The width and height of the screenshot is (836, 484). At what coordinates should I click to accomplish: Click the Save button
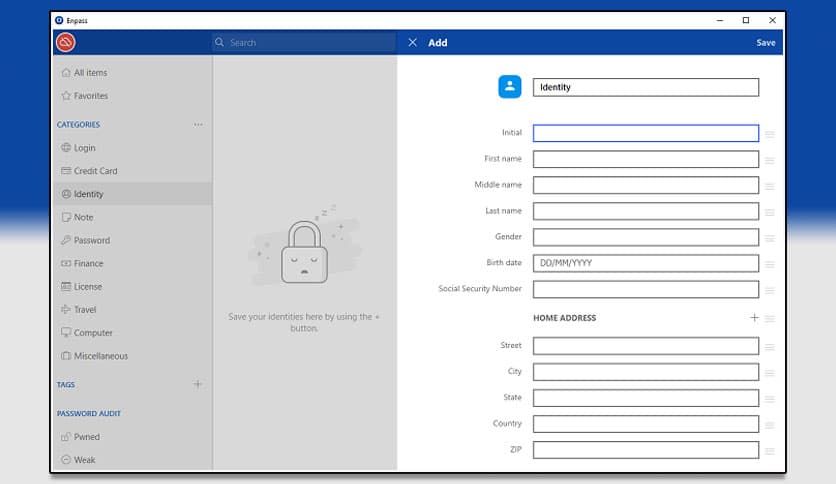(766, 43)
